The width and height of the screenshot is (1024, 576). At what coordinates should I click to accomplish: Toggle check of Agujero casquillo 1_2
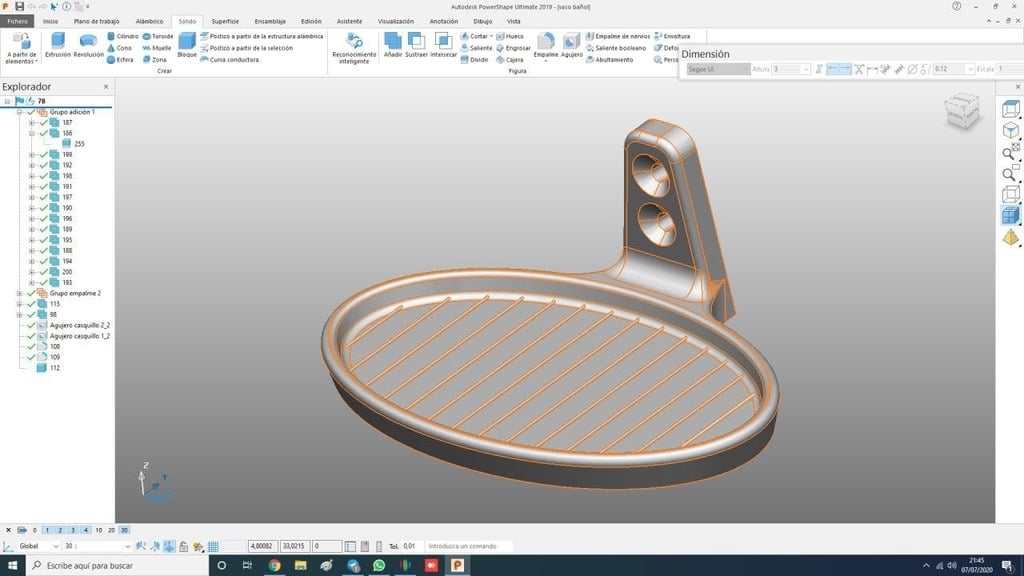[x=31, y=336]
